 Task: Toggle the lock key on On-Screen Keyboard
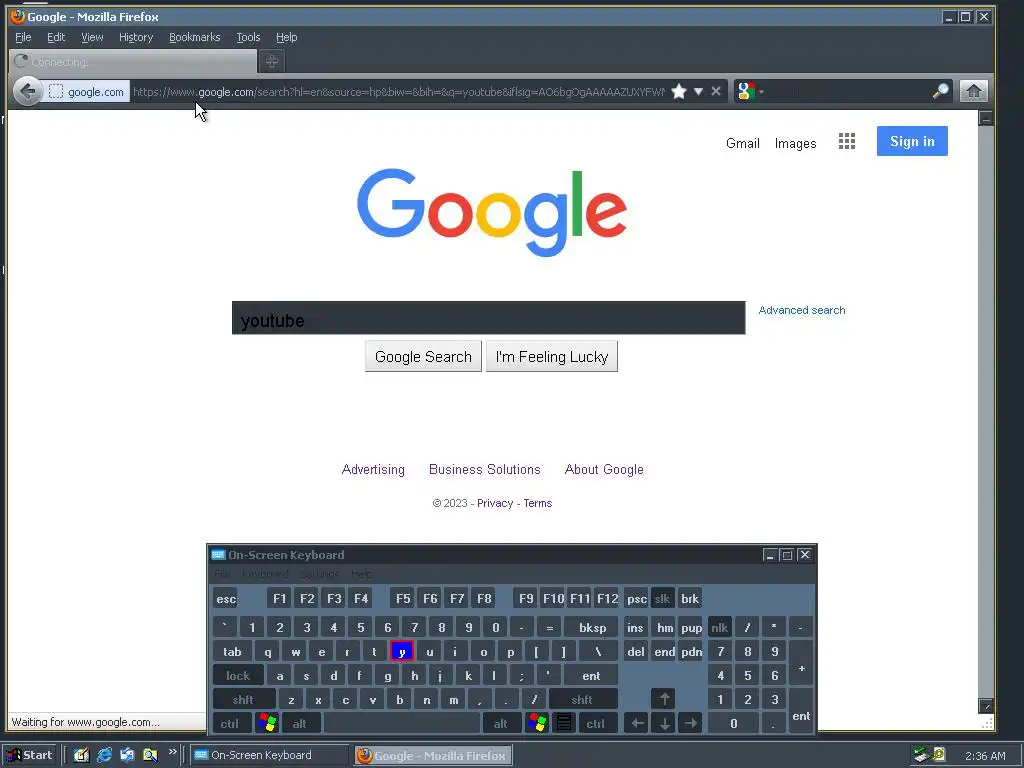point(238,676)
